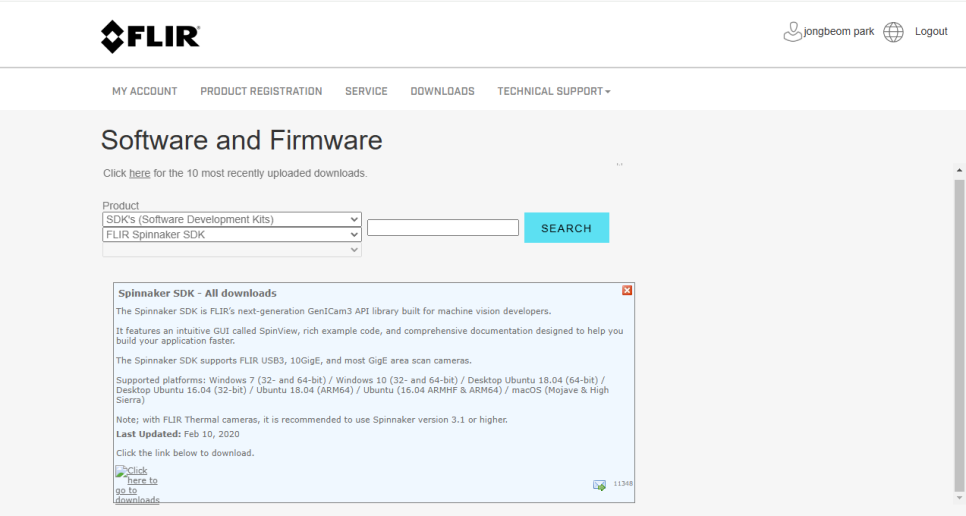966x516 pixels.
Task: Click the scrollbar up arrow
Action: [959, 170]
